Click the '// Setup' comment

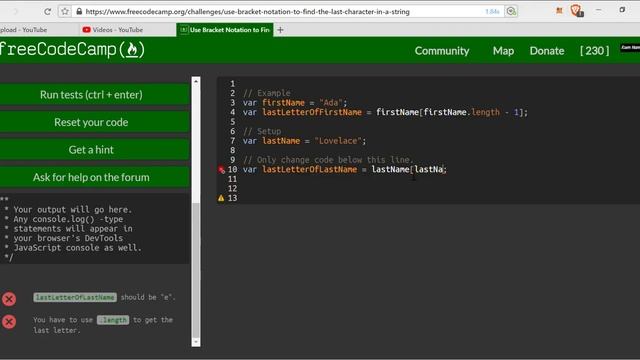click(x=262, y=131)
